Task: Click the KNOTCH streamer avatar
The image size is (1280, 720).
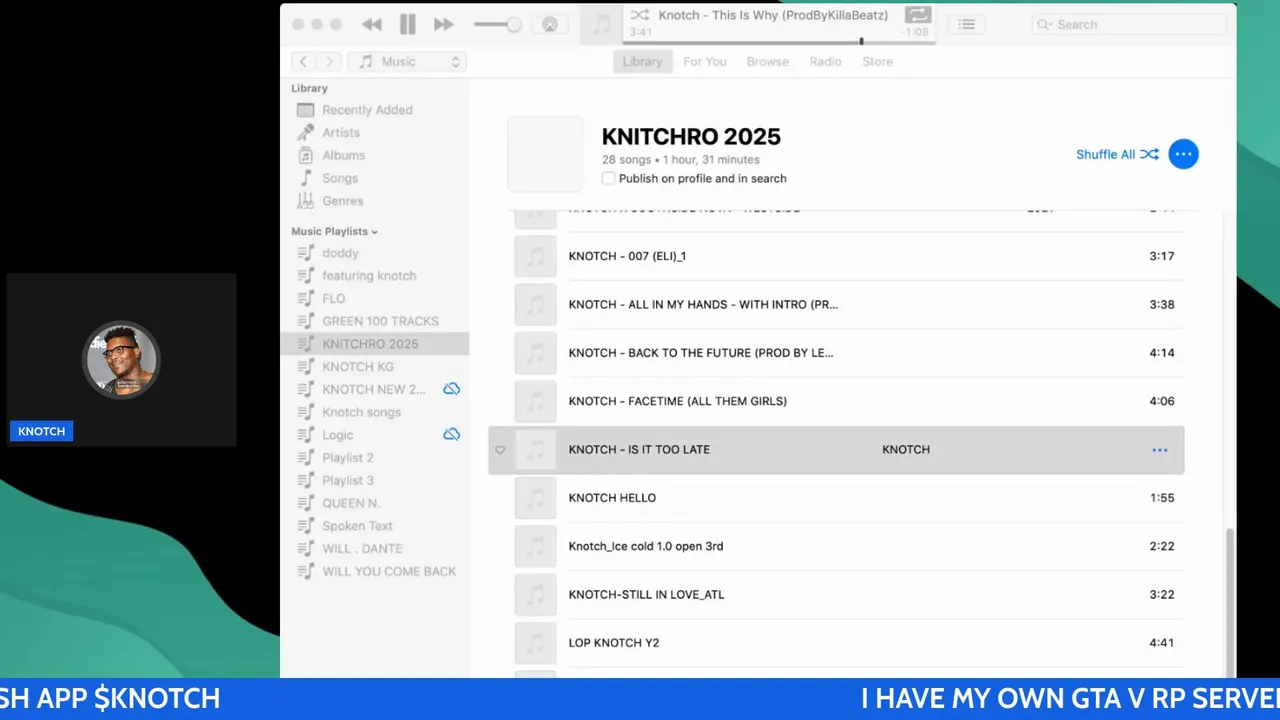Action: 121,359
